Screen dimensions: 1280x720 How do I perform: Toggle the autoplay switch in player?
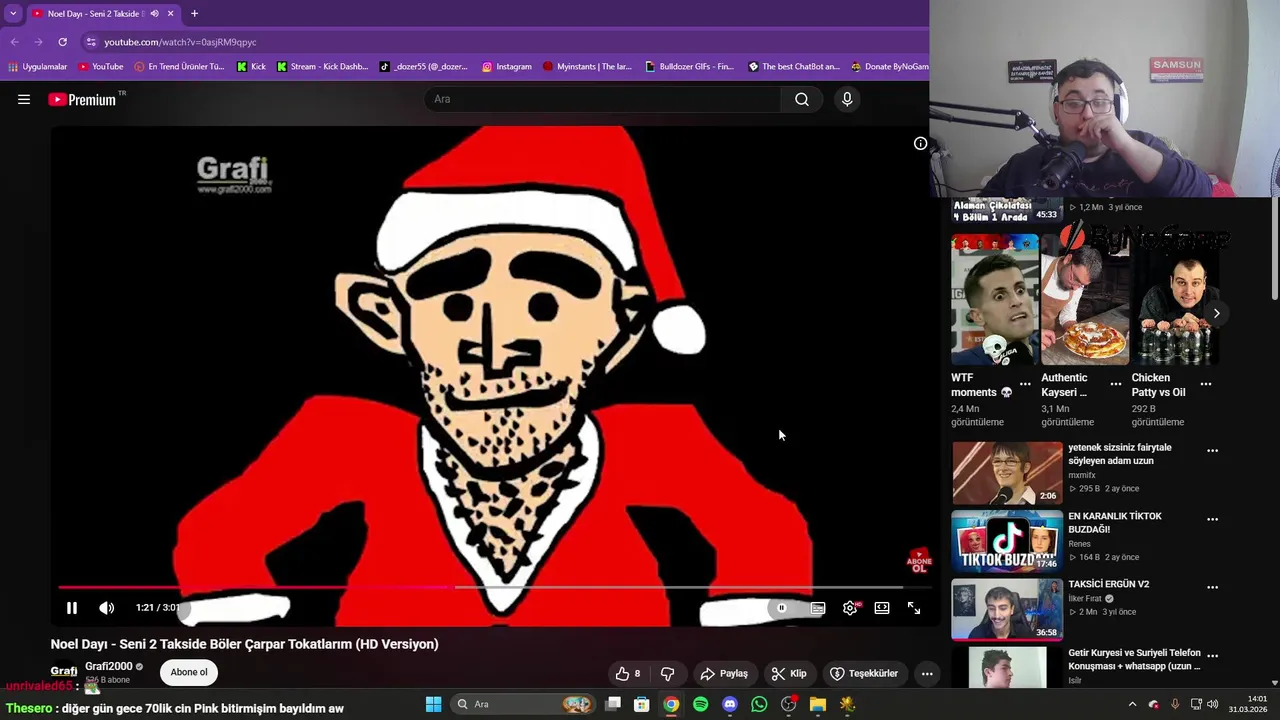coord(781,608)
